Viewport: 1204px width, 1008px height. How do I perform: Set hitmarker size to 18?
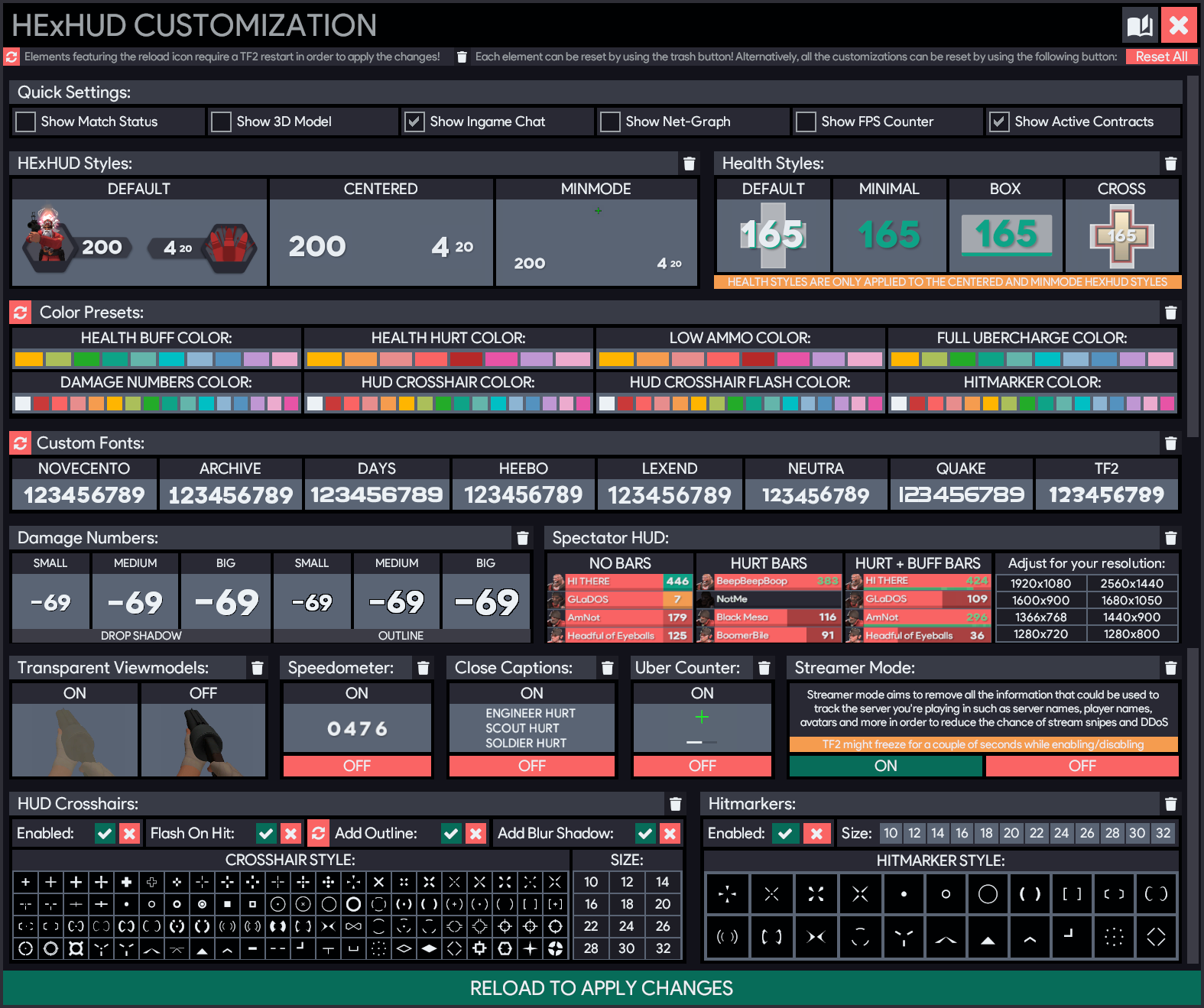(x=986, y=833)
